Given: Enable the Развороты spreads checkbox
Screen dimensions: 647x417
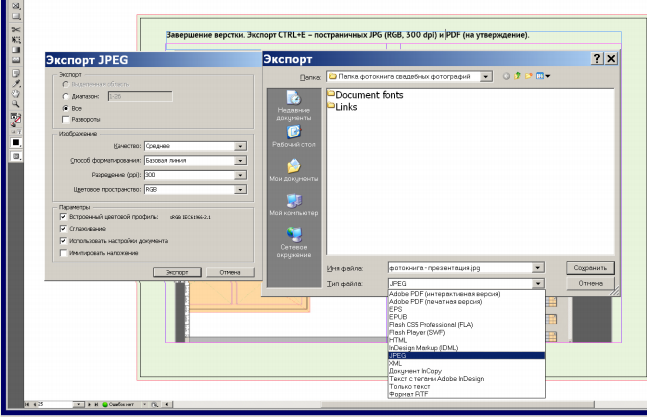Looking at the screenshot, I should coord(65,120).
